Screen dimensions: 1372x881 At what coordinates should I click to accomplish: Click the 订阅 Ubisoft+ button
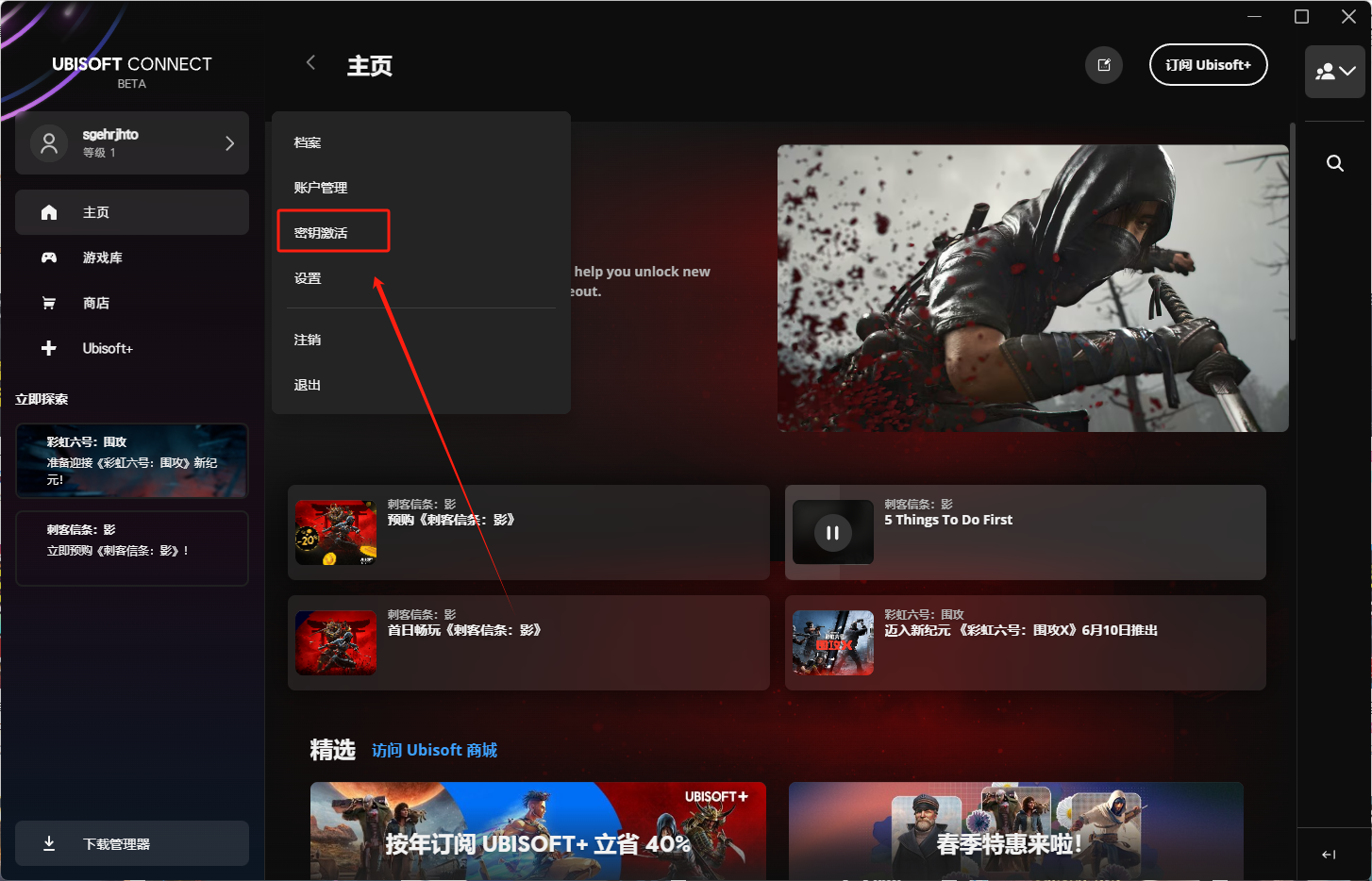1208,65
